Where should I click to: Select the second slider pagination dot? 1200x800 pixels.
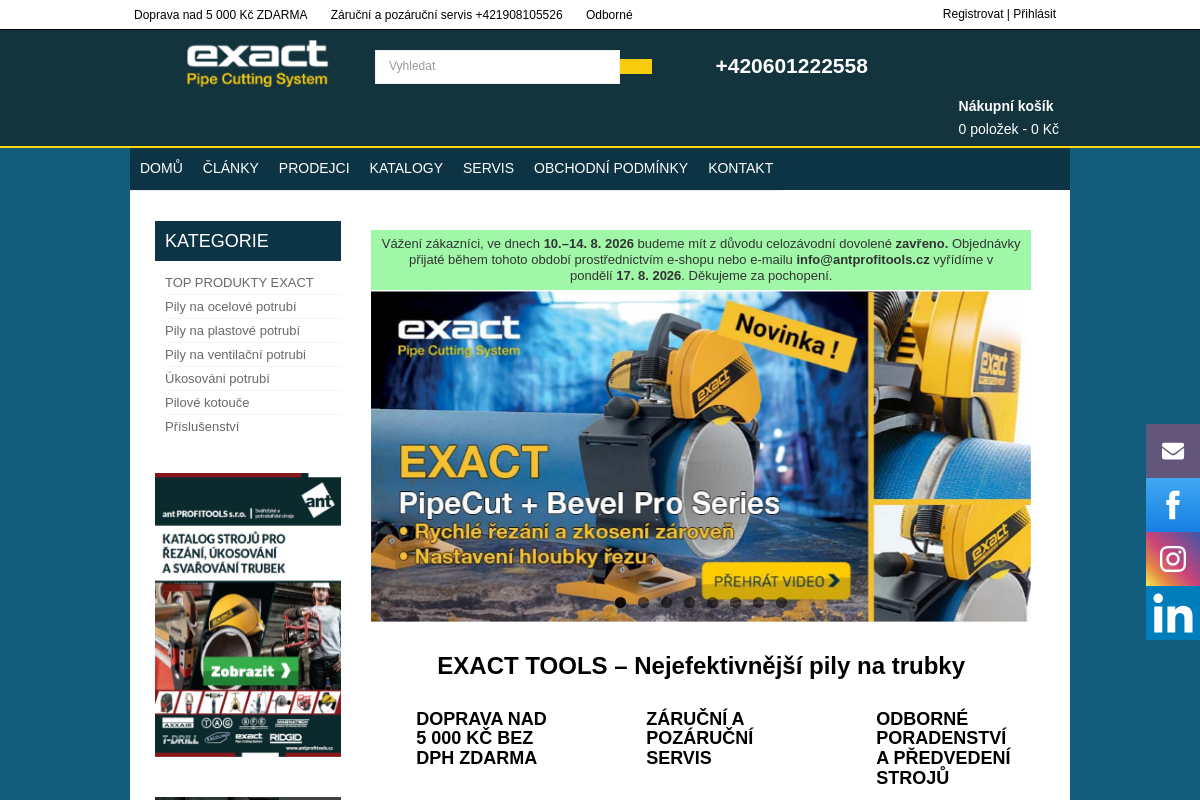(x=643, y=602)
